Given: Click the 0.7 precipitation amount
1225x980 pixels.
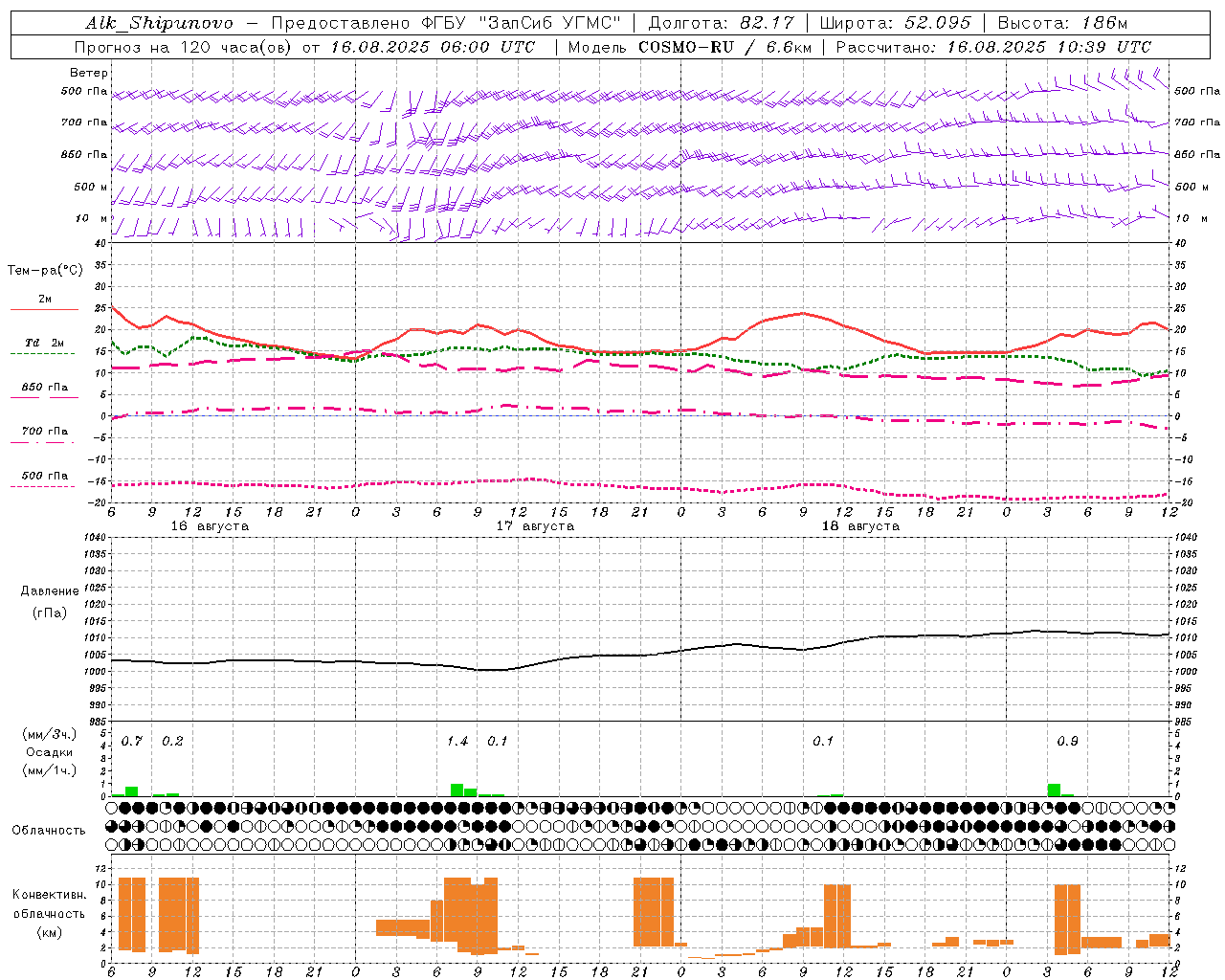Looking at the screenshot, I should point(132,742).
